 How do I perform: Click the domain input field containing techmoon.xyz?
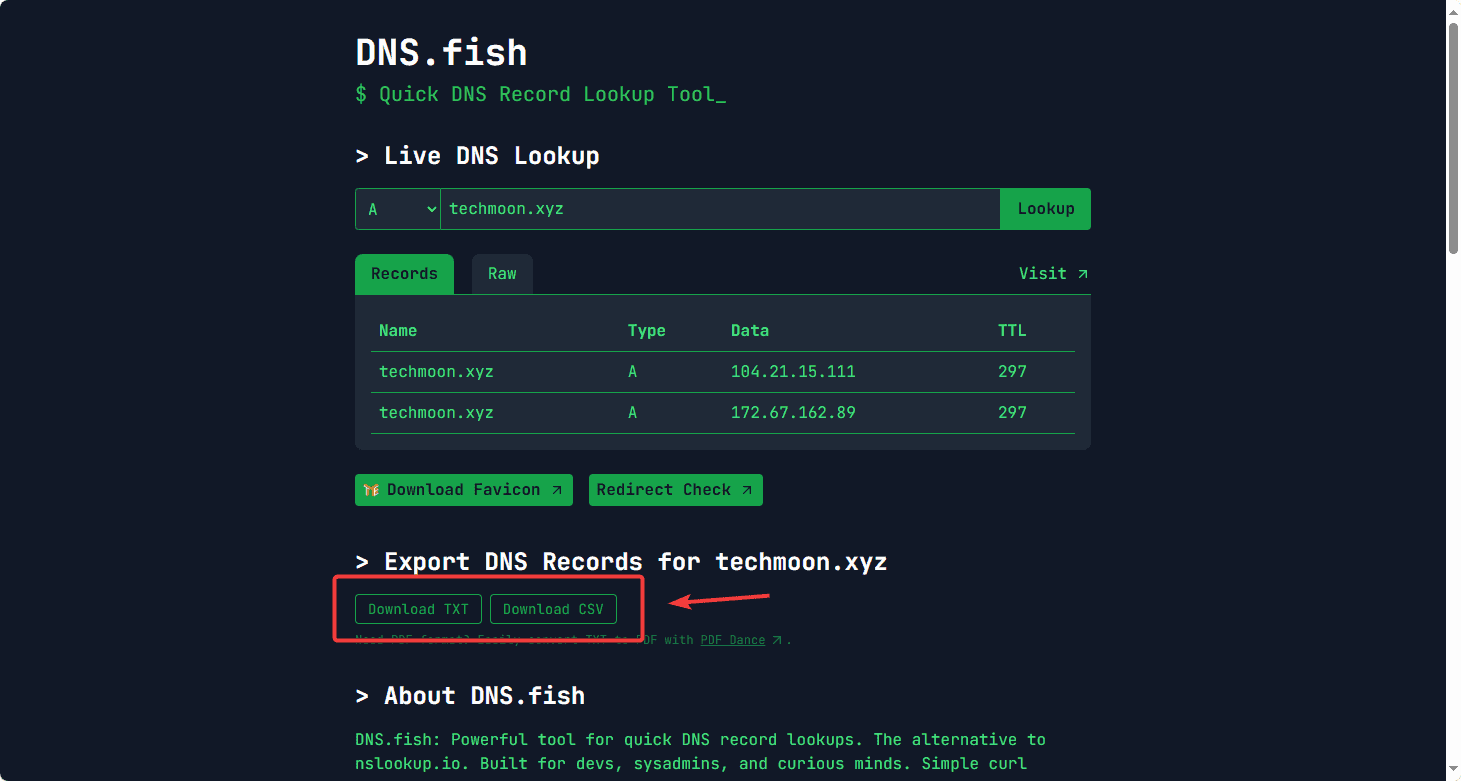point(720,209)
